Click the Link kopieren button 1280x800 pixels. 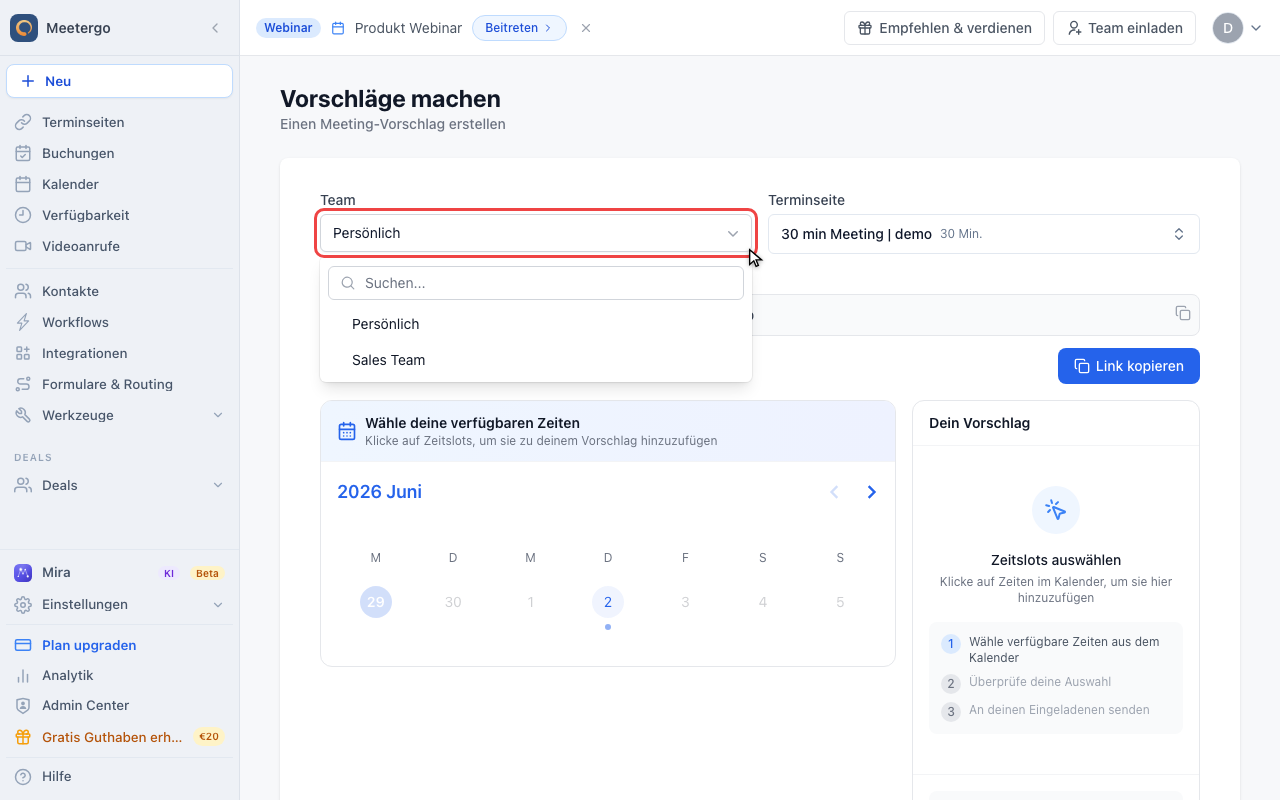pos(1129,366)
